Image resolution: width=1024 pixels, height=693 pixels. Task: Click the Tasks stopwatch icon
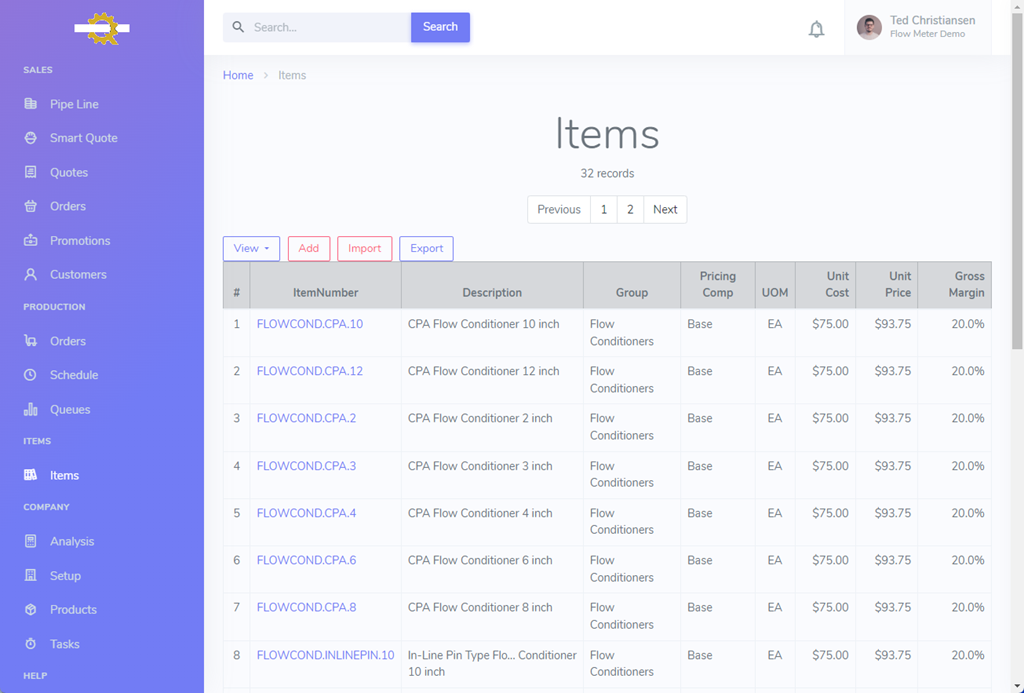(31, 644)
